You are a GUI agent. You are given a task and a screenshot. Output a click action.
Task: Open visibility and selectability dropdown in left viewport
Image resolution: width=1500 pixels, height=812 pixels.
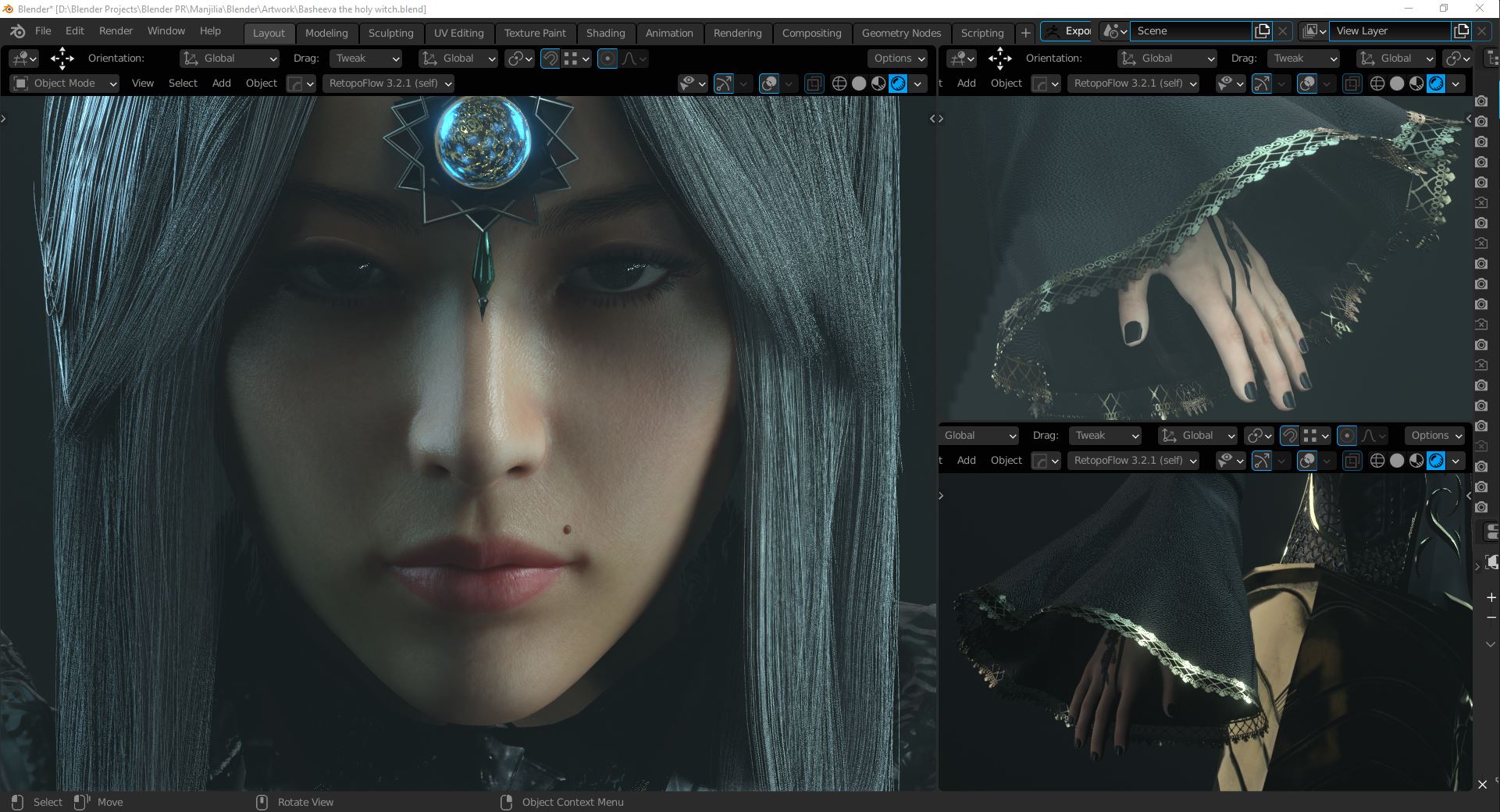(x=692, y=84)
